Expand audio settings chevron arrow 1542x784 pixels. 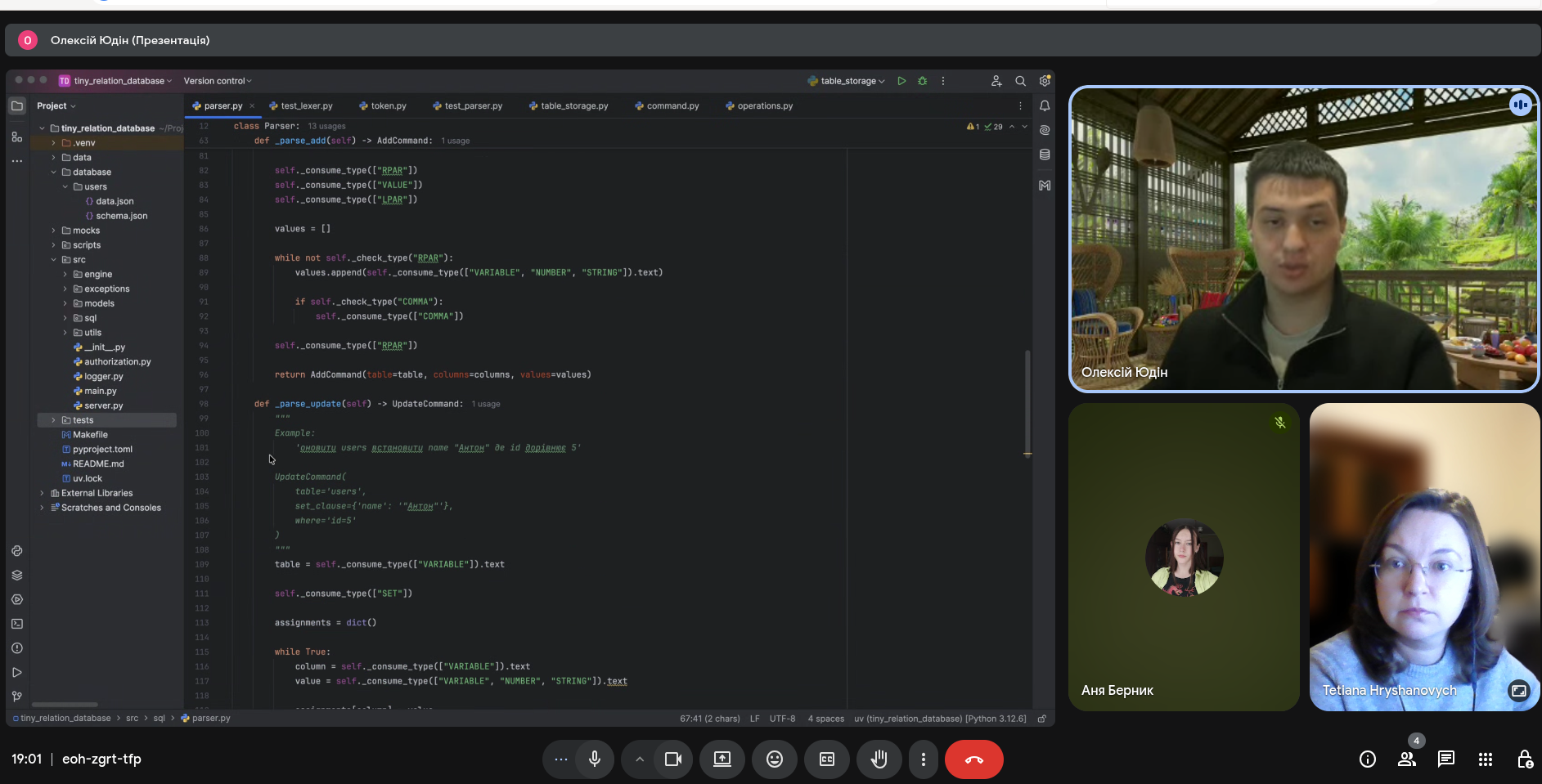click(640, 759)
